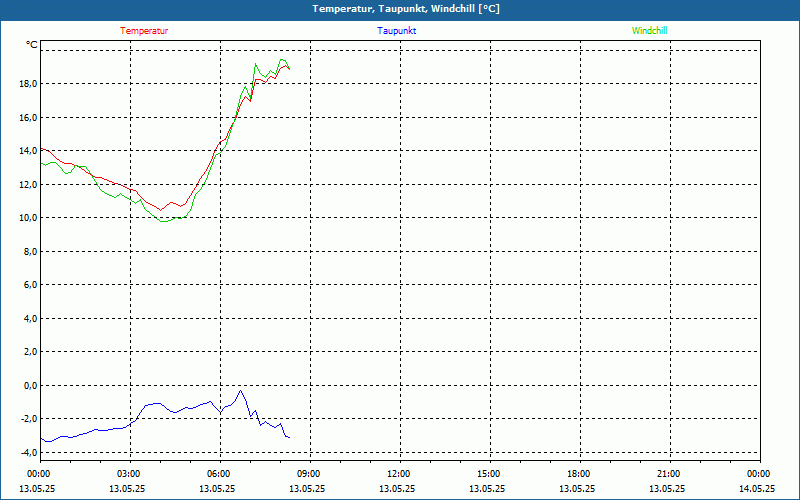Click the 8,0 y-axis value
Viewport: 800px width, 500px height.
click(x=30, y=252)
